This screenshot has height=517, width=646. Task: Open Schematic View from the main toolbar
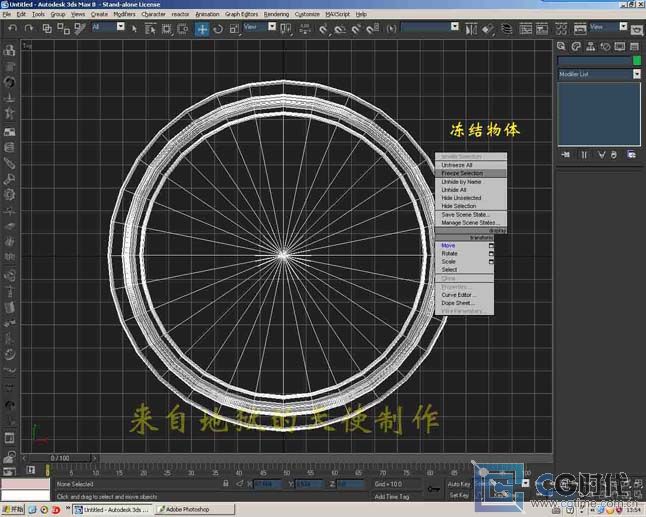pyautogui.click(x=542, y=29)
